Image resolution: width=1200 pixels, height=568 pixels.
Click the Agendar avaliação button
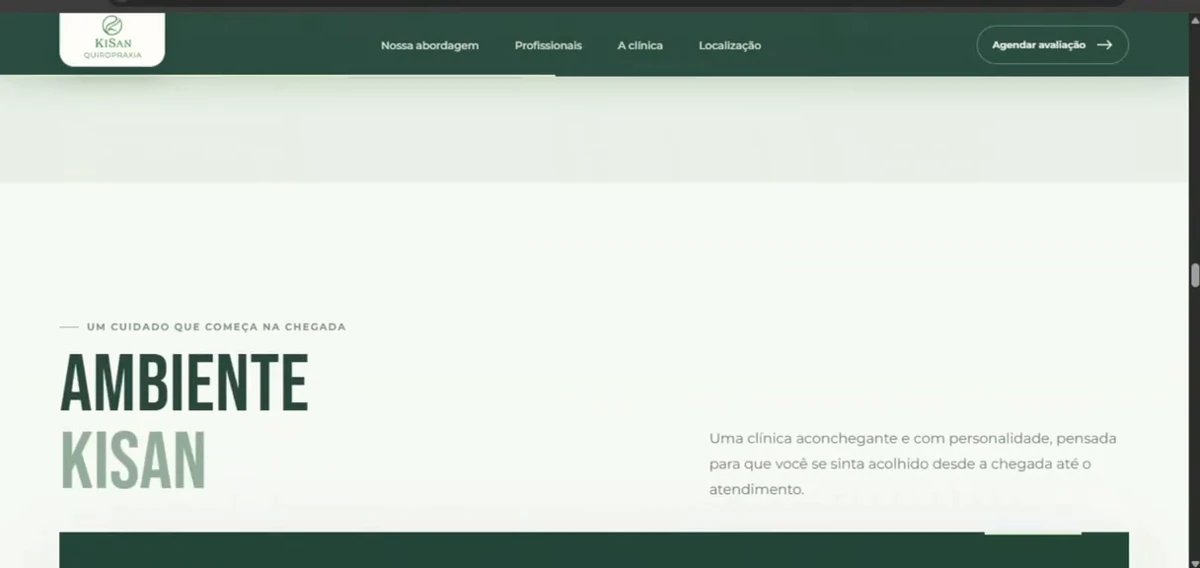coord(1052,45)
